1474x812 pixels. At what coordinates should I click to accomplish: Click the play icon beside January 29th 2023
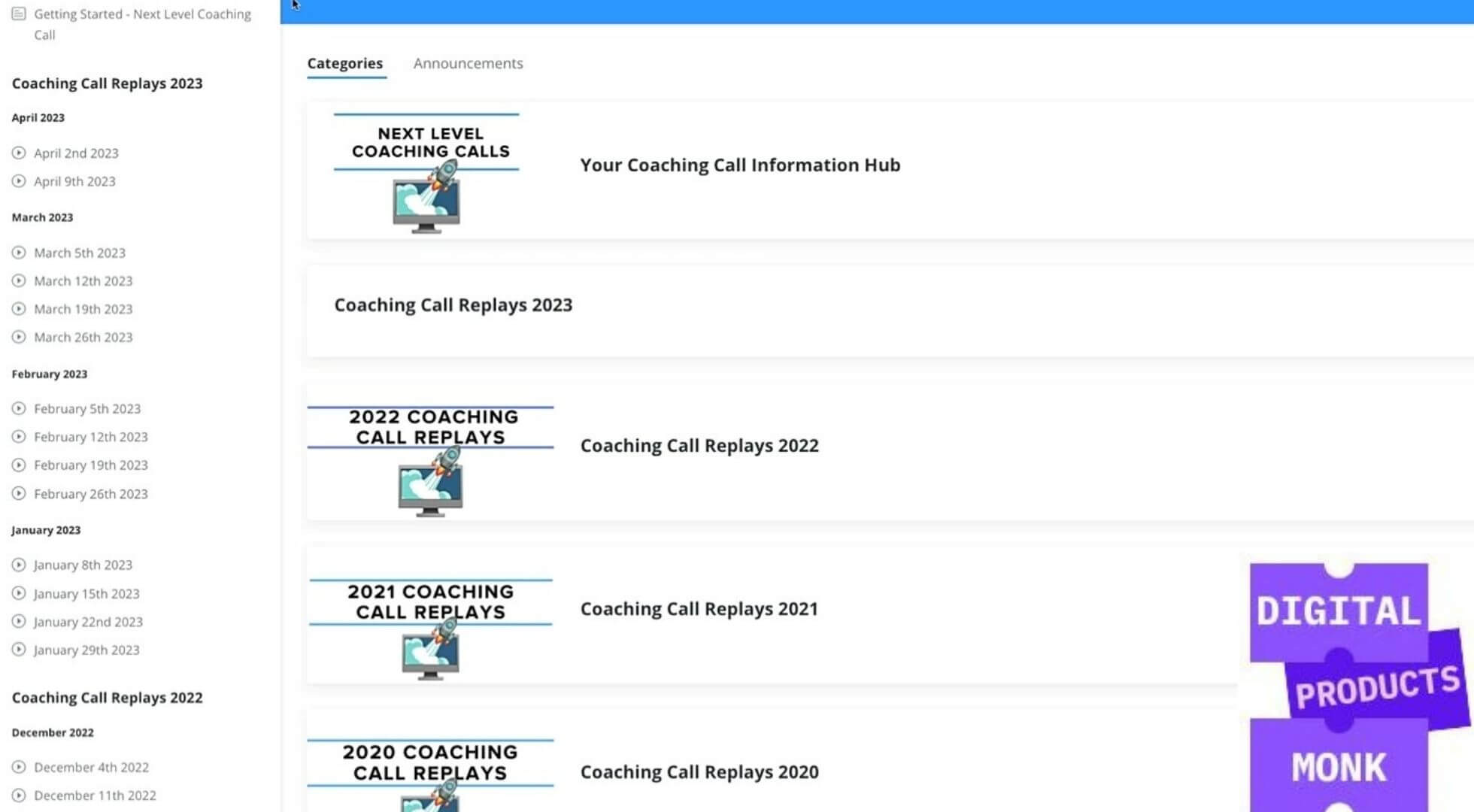click(19, 650)
